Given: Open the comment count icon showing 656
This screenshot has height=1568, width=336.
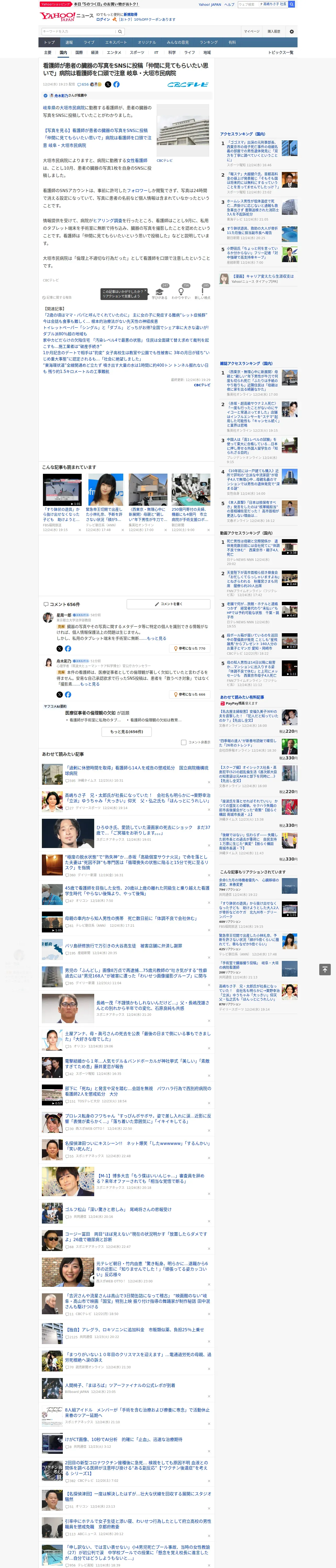Looking at the screenshot, I should tap(83, 85).
